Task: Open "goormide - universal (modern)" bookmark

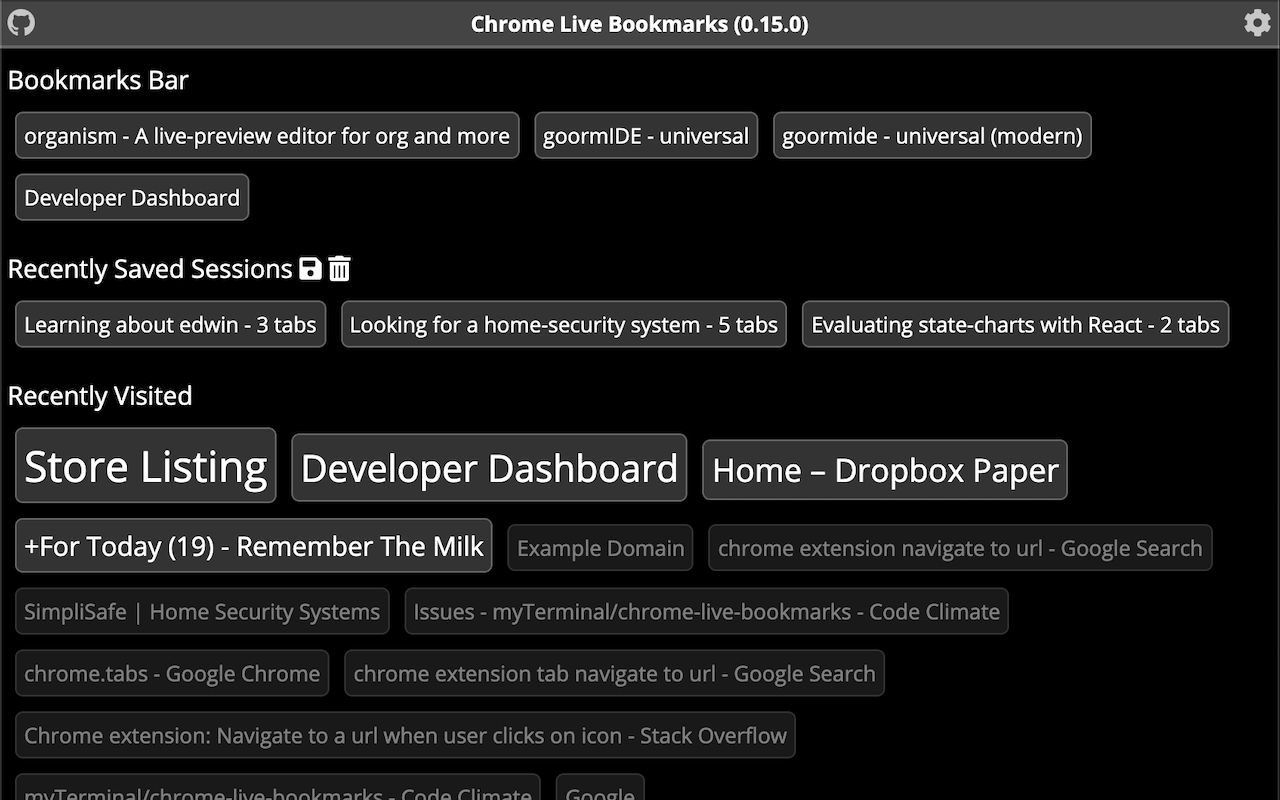Action: point(932,135)
